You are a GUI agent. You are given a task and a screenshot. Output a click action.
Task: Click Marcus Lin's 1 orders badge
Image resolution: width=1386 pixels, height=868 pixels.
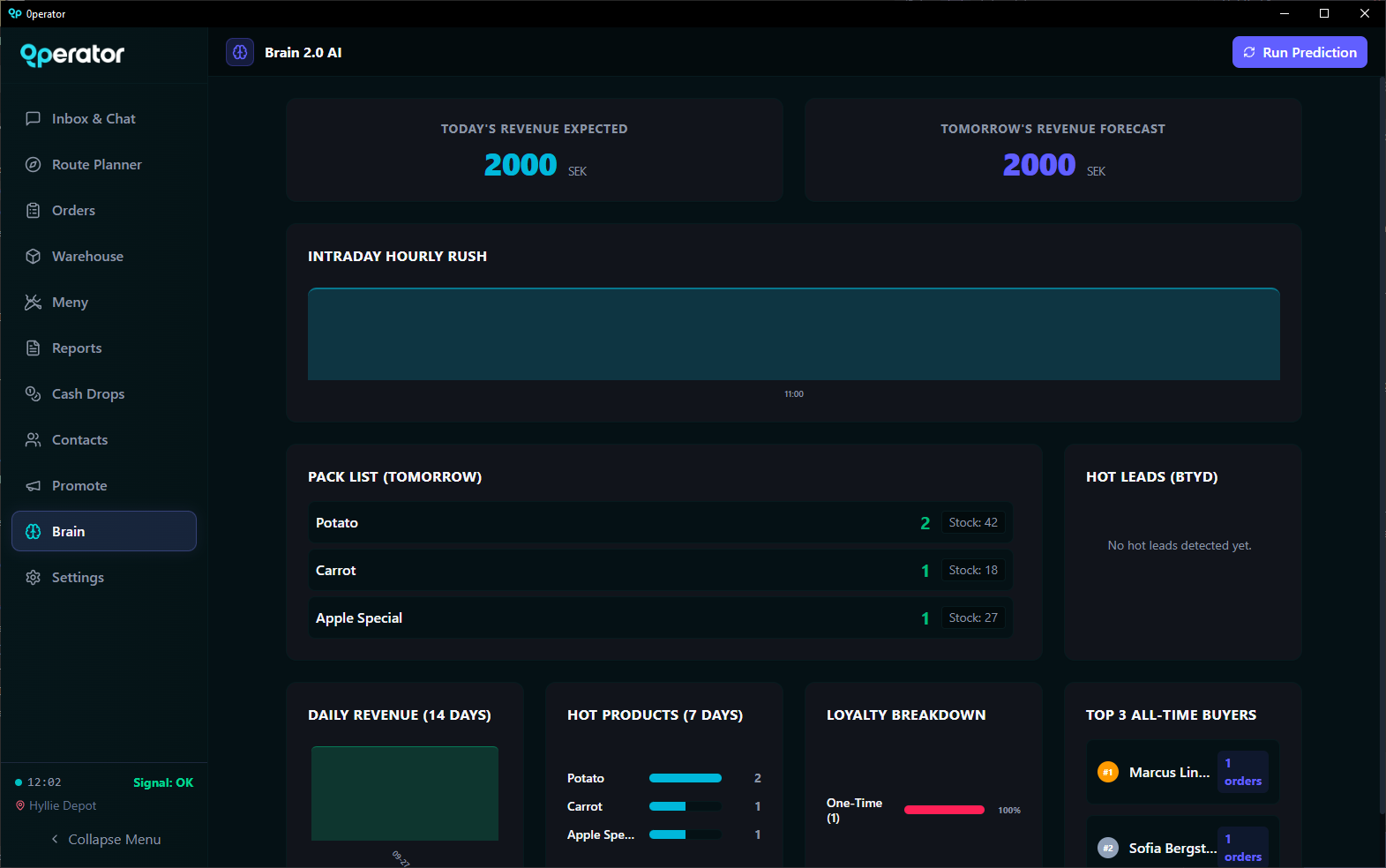(x=1243, y=772)
